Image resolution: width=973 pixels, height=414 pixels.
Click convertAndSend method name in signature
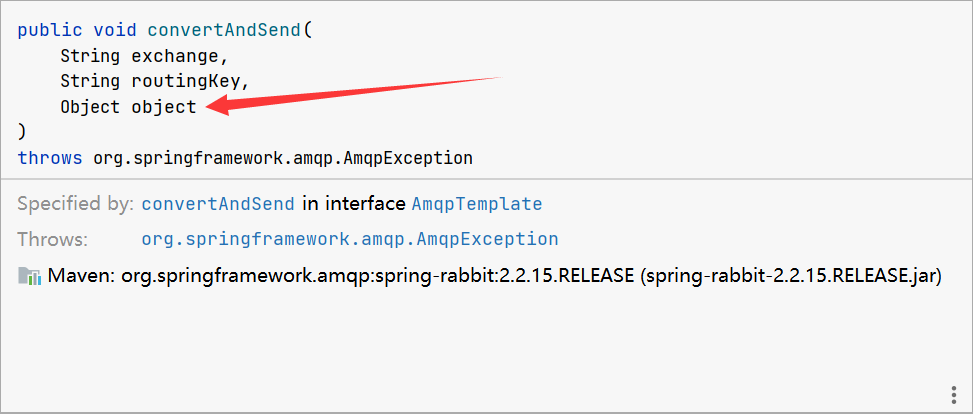(x=224, y=29)
